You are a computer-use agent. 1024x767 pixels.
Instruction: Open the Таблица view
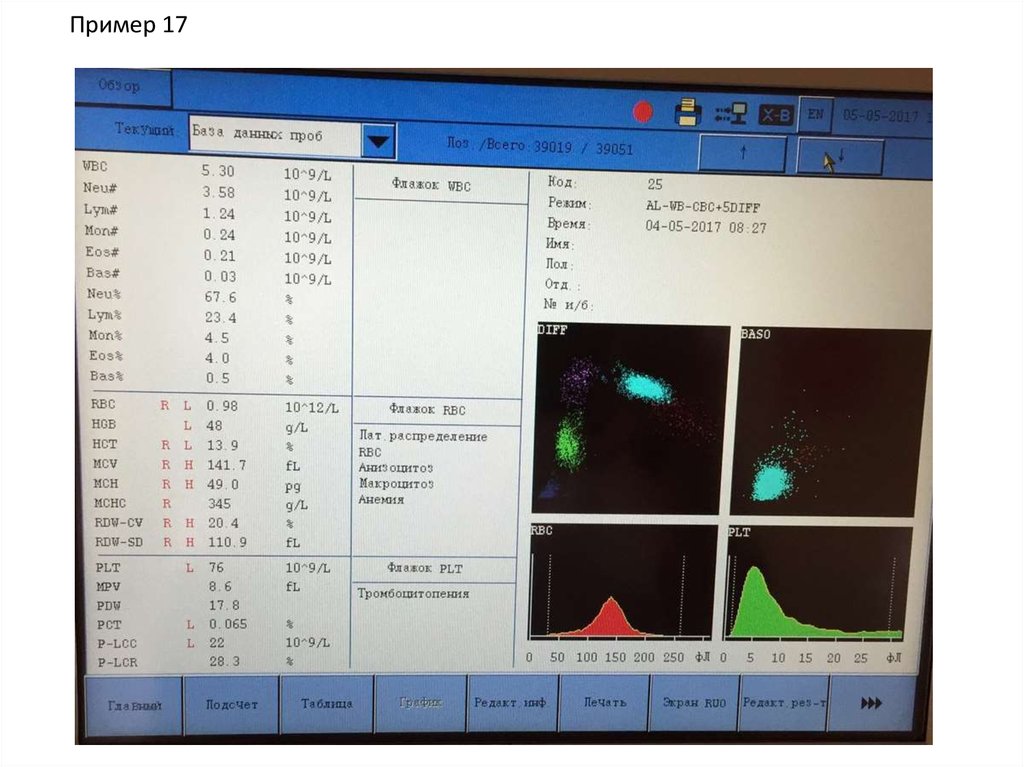pyautogui.click(x=327, y=704)
